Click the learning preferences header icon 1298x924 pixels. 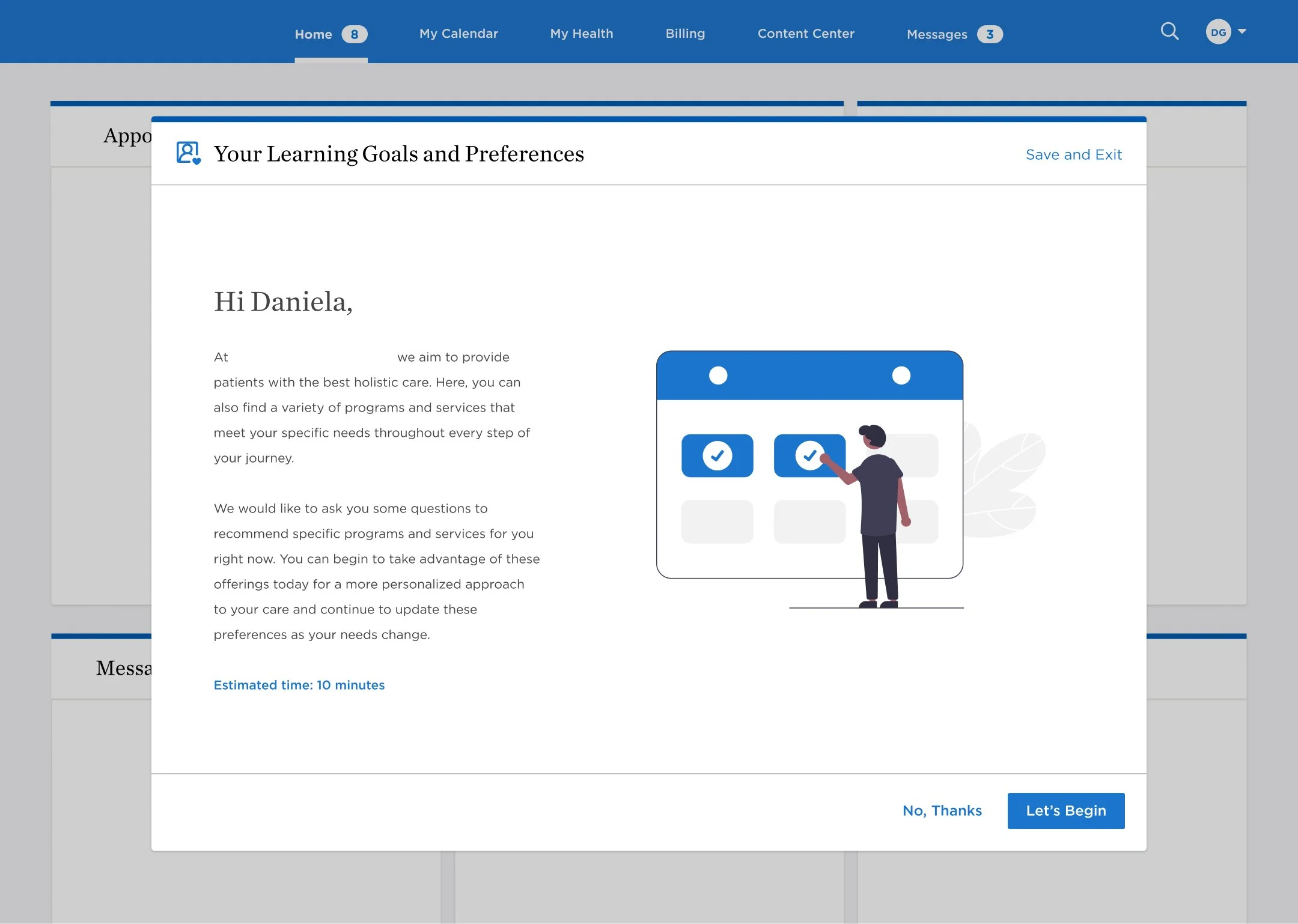click(188, 153)
